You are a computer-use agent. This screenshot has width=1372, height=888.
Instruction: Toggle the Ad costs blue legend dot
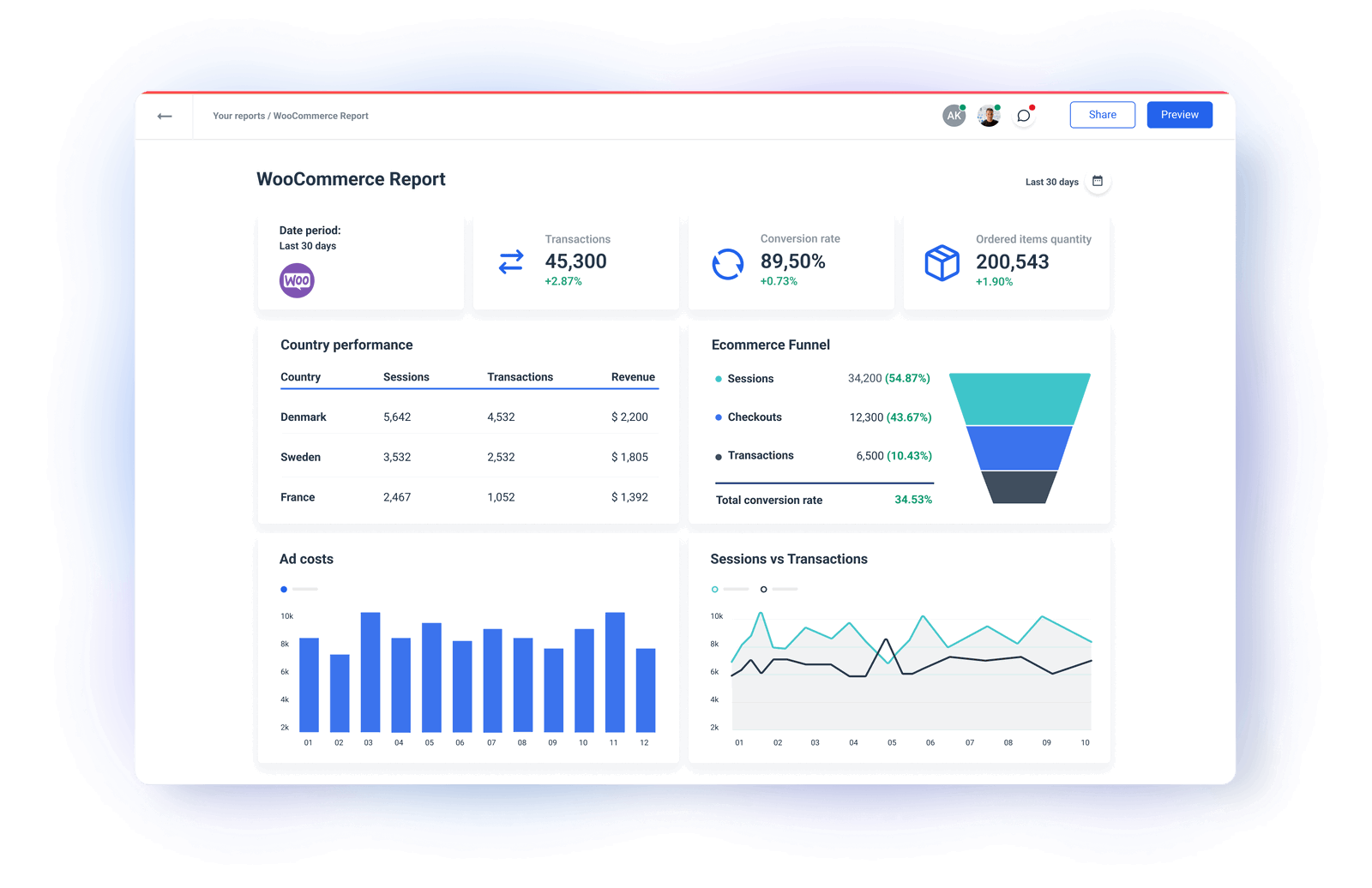coord(284,589)
